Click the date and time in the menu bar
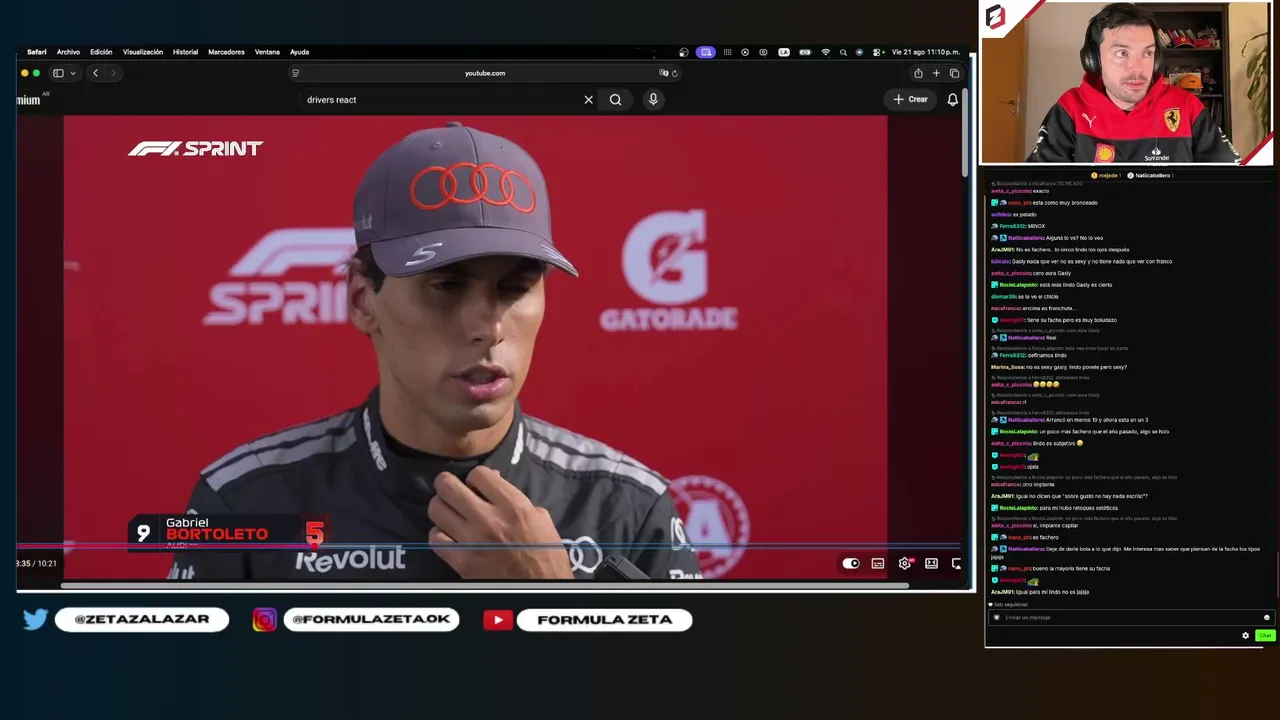This screenshot has width=1280, height=720. 925,52
